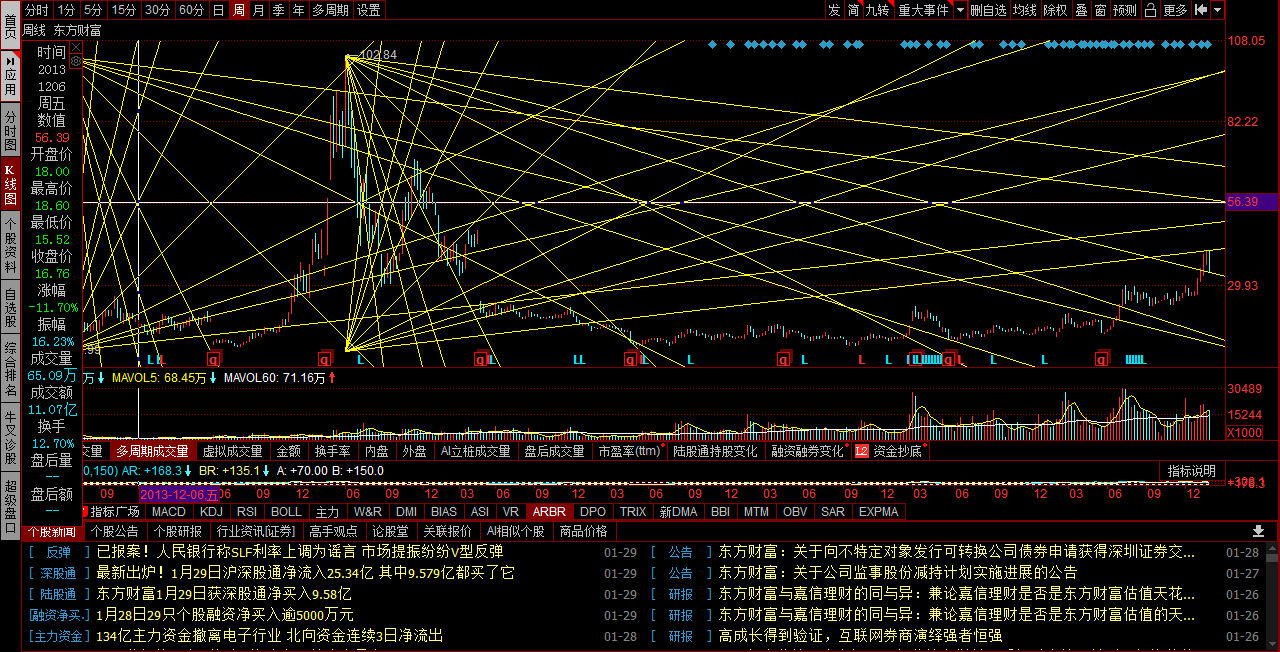Toggle 均线 moving average display
Viewport: 1280px width, 652px height.
[x=1024, y=10]
